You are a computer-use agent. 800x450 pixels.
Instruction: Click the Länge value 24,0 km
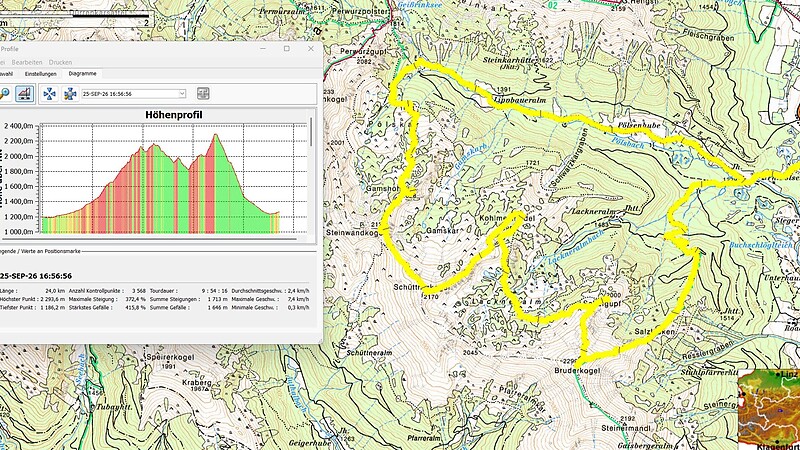pos(55,291)
